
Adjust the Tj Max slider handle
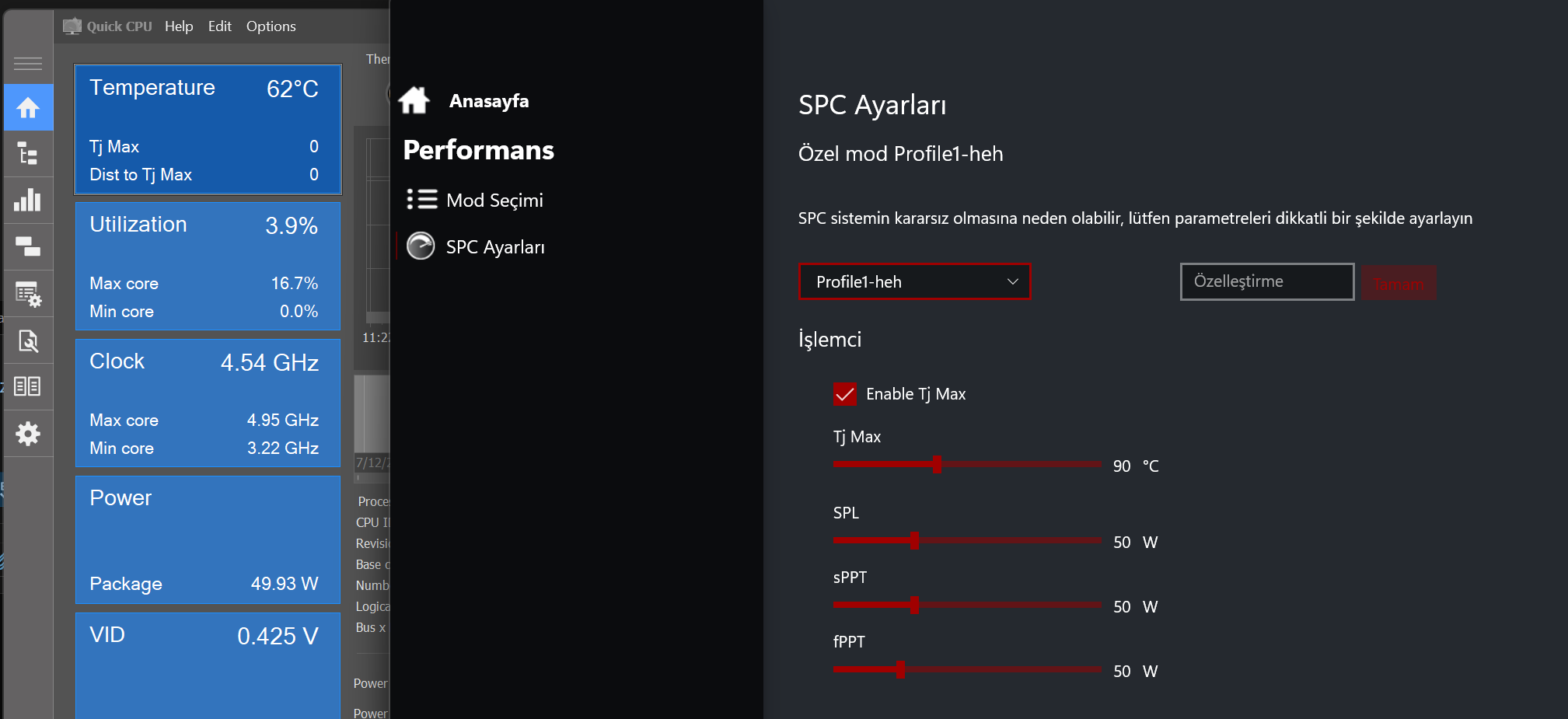click(937, 465)
